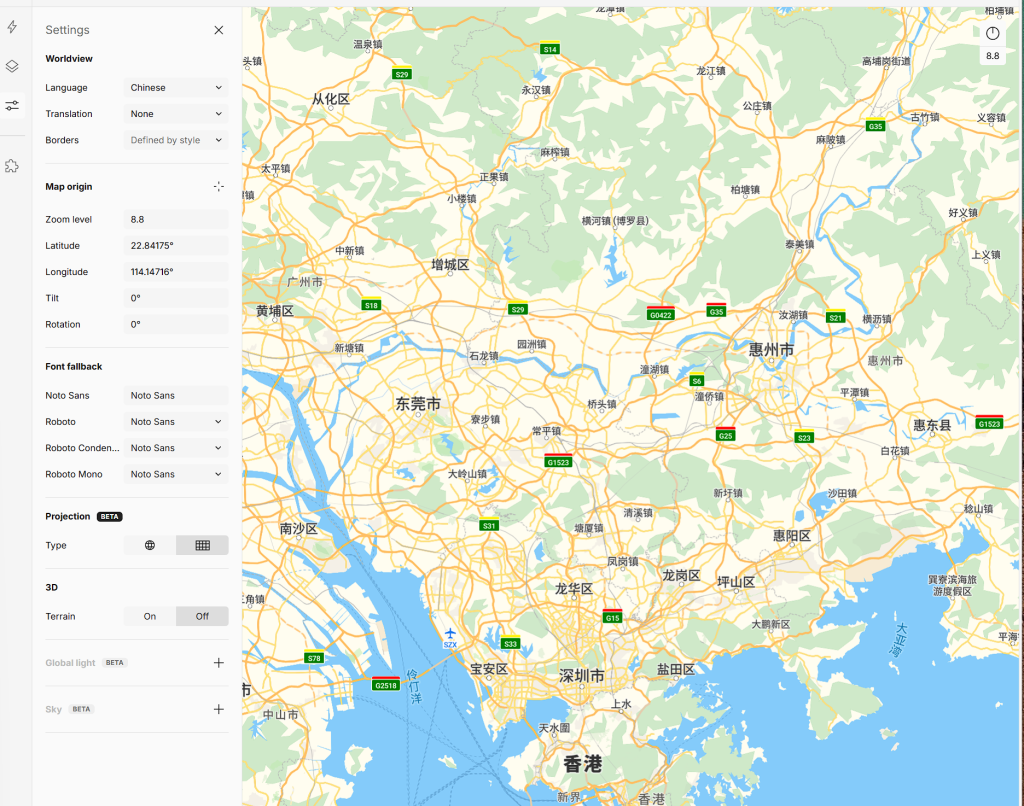This screenshot has width=1024, height=806.
Task: Click the Zoom level input field
Action: coord(176,219)
